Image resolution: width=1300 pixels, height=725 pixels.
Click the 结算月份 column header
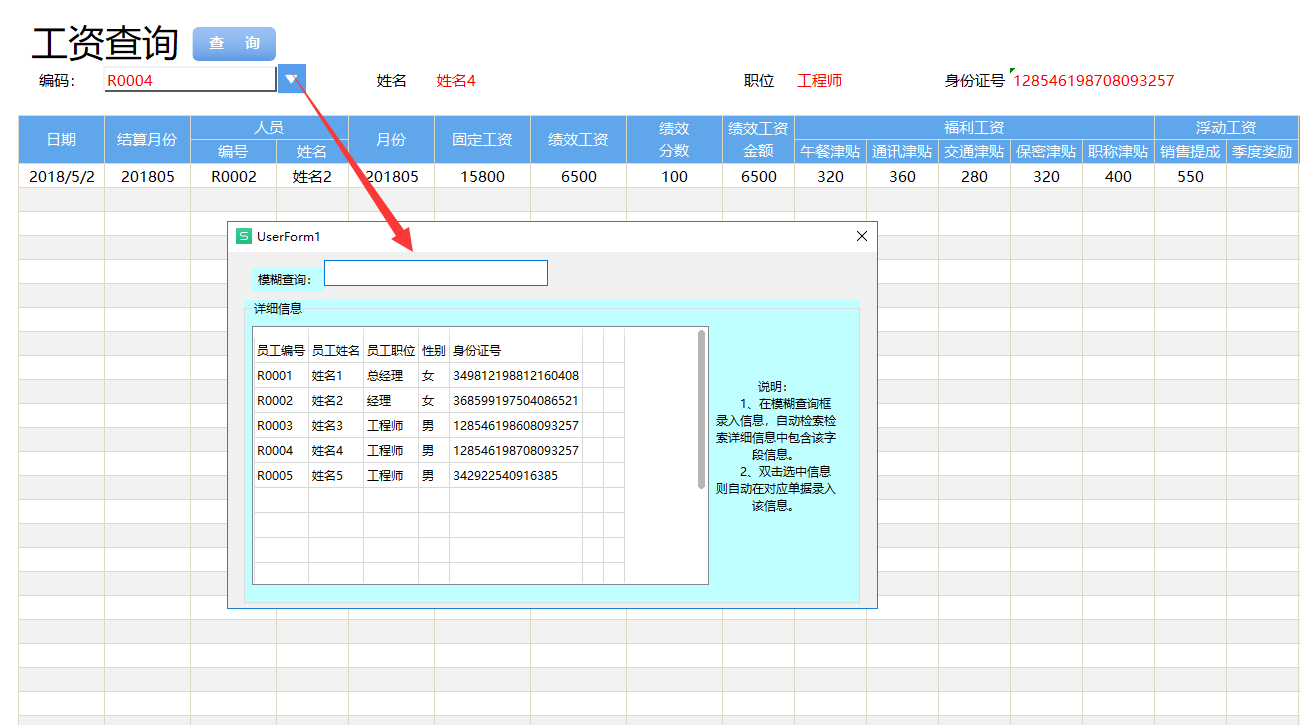148,140
